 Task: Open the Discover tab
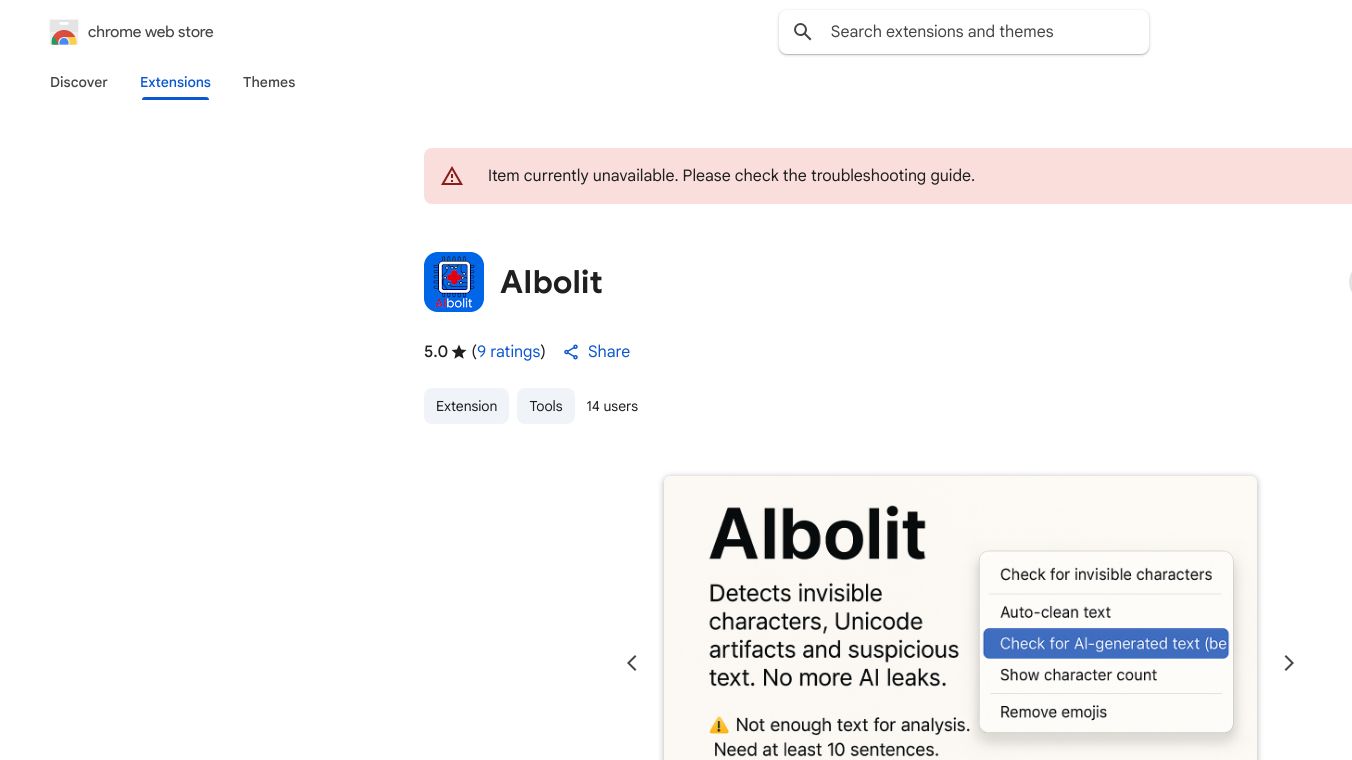[79, 82]
